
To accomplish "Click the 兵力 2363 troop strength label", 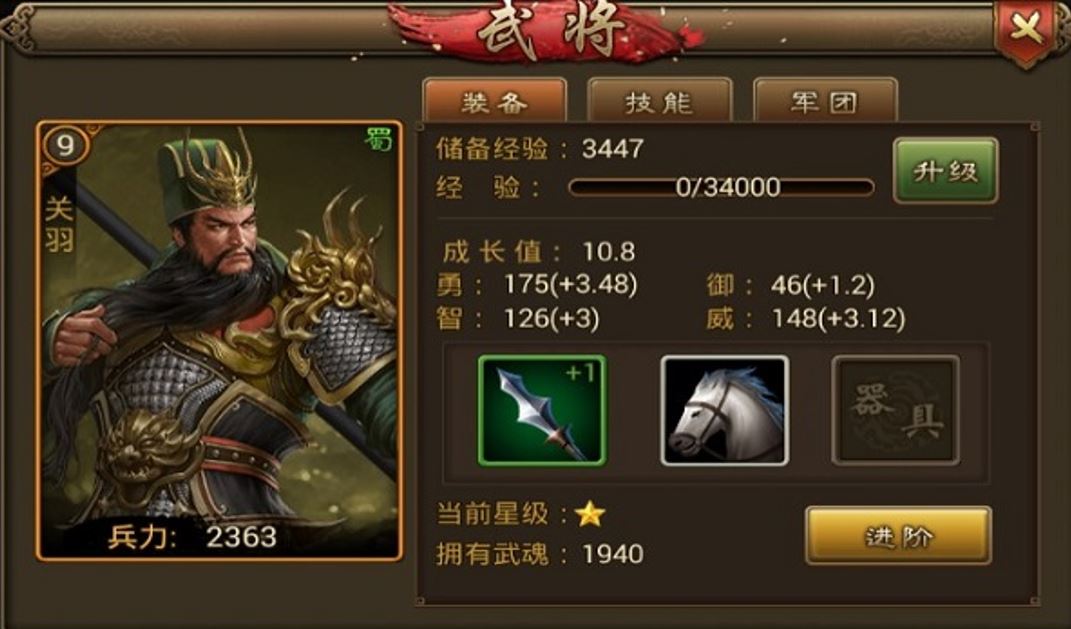I will tap(192, 537).
